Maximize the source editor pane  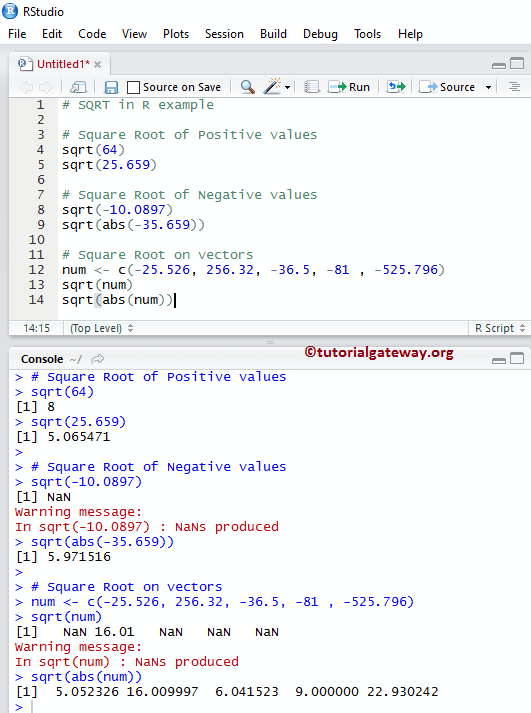517,63
